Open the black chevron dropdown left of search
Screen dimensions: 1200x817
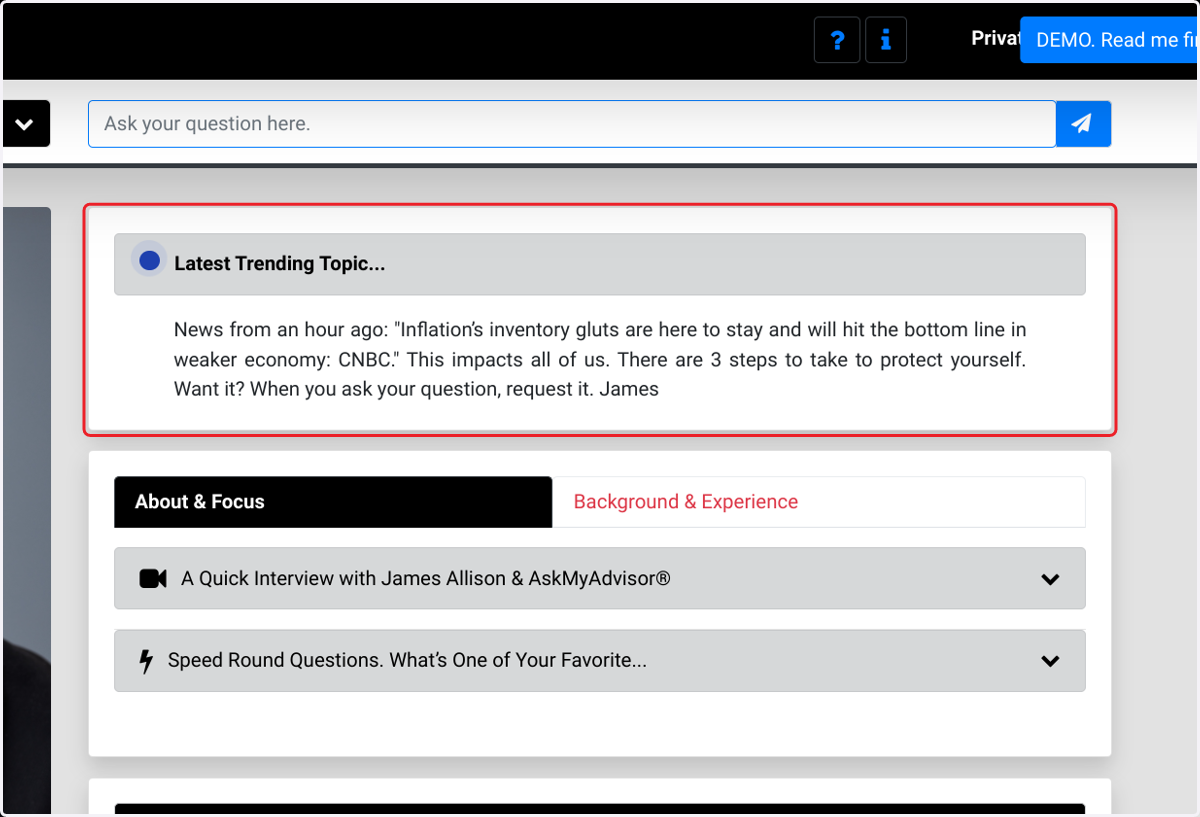[25, 124]
